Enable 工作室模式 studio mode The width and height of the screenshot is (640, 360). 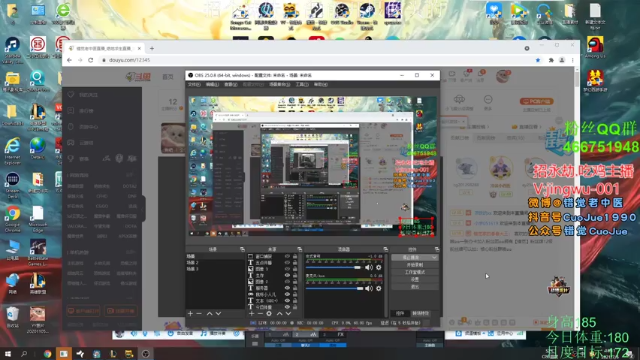click(x=415, y=272)
